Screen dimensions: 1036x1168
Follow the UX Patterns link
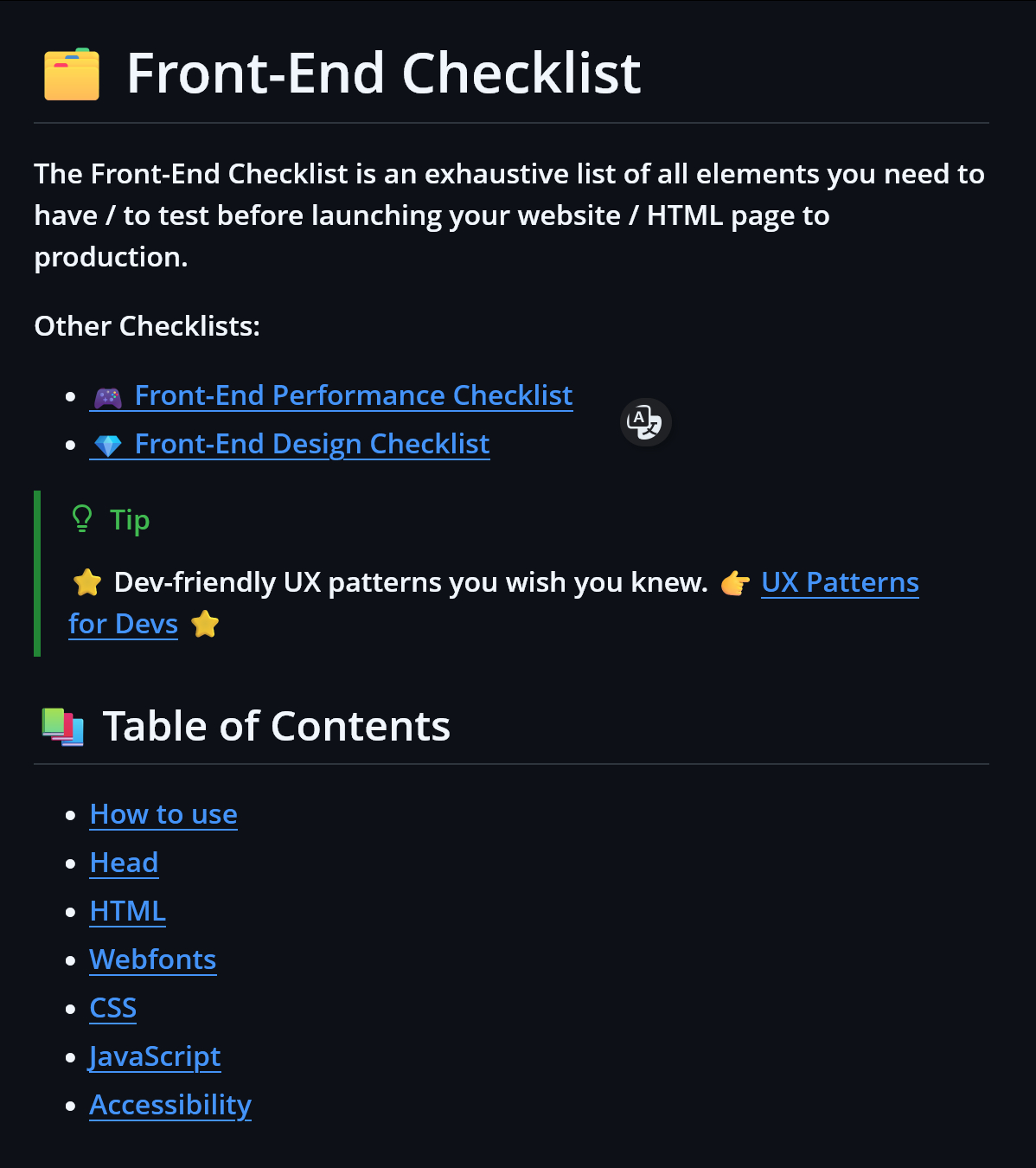840,582
